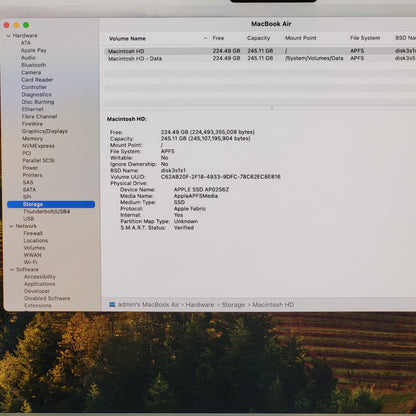Viewport: 416px width, 416px height.
Task: Open Graphics/Displays information
Action: pos(45,131)
